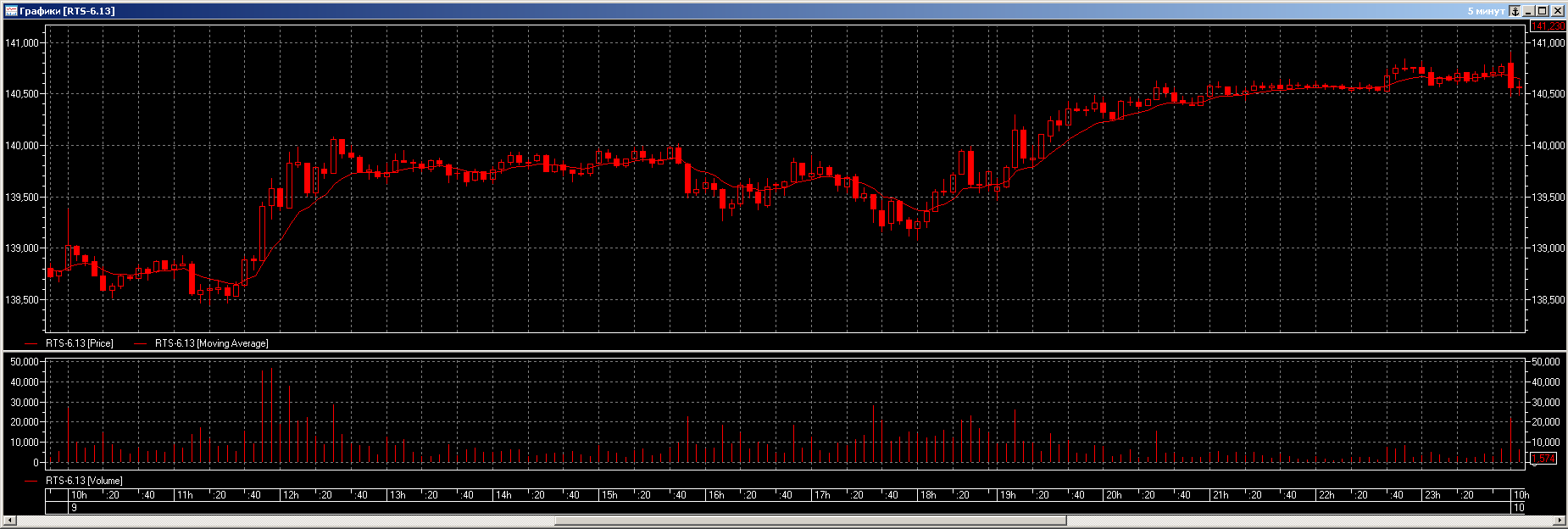Select the RTS-6.13 [Price] legend entry
This screenshot has height=529, width=1568.
click(79, 343)
